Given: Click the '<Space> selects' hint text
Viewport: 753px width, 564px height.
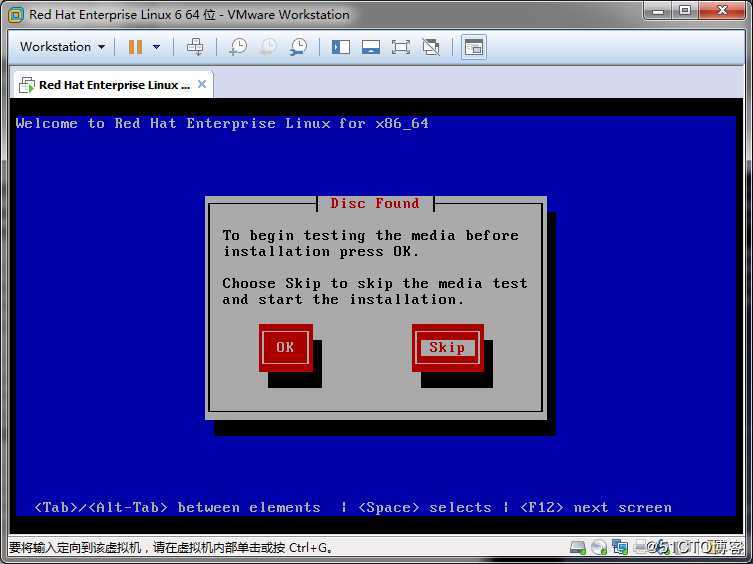Looking at the screenshot, I should (x=425, y=507).
